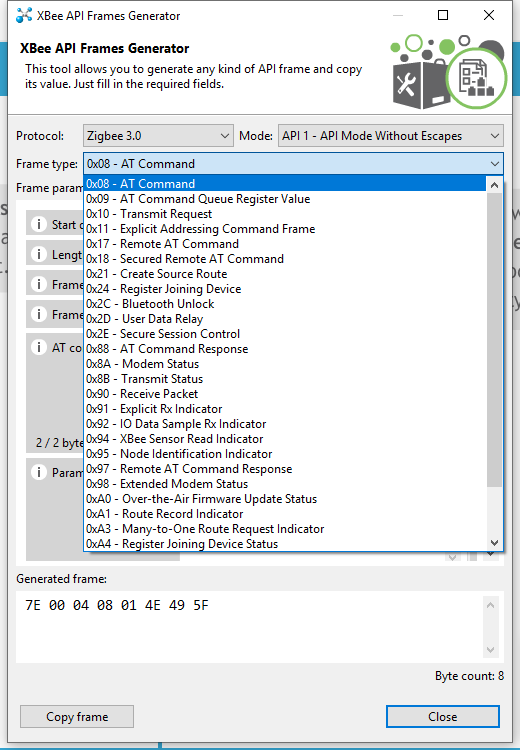Select 0x92 - IO Data Sample Rx Indicator
This screenshot has height=750, width=520.
pos(285,424)
